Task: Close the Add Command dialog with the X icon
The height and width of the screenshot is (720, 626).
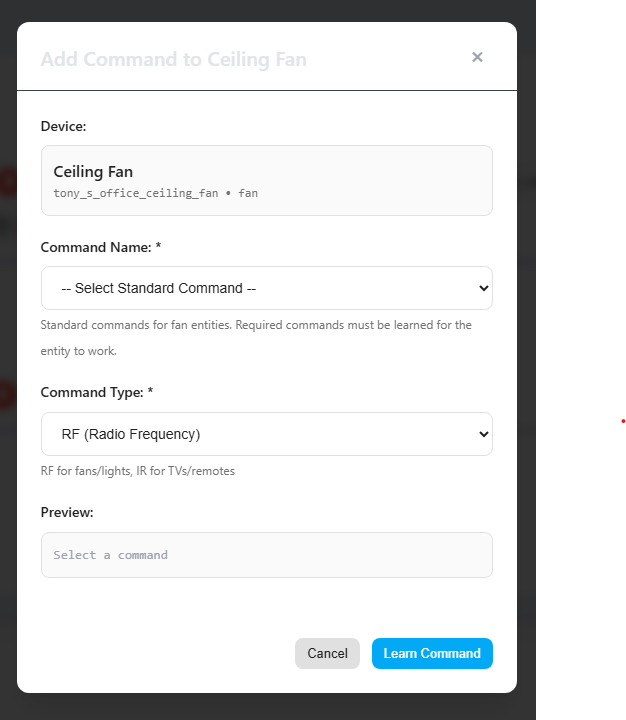Action: [477, 57]
